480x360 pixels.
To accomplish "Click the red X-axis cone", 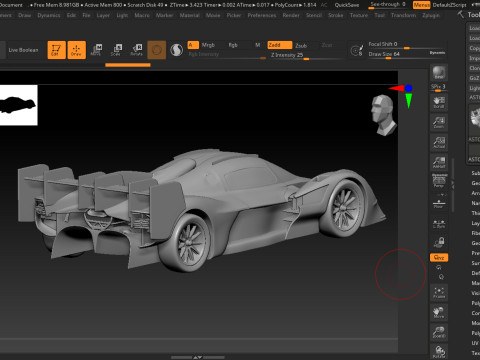I will pyautogui.click(x=396, y=88).
